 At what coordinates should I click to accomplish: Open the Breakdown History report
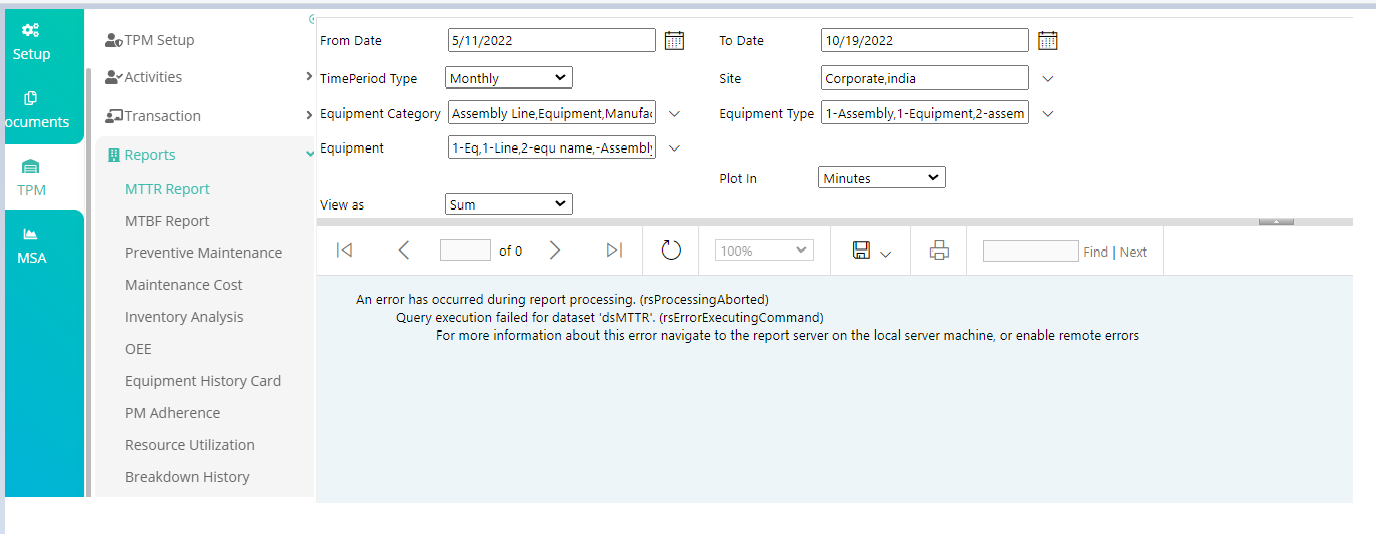pos(187,477)
